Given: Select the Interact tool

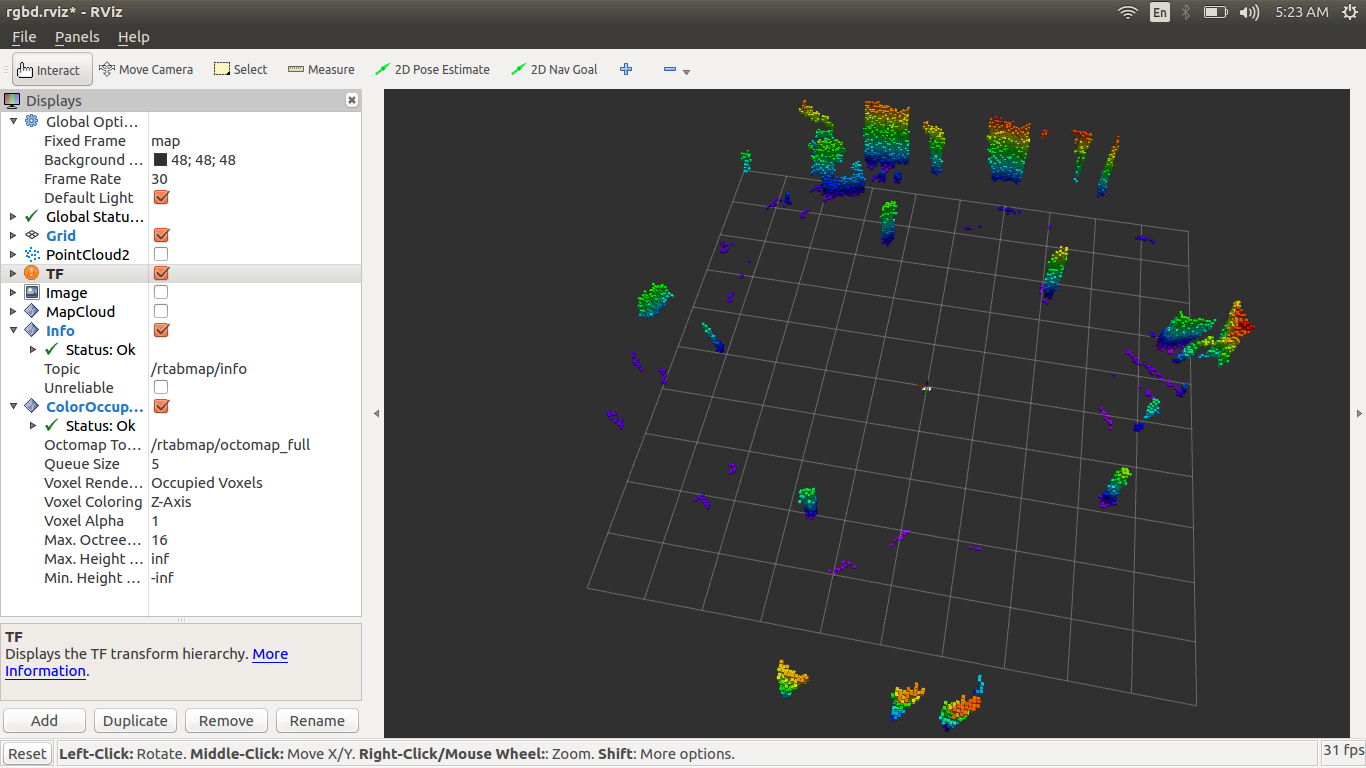Looking at the screenshot, I should [52, 70].
